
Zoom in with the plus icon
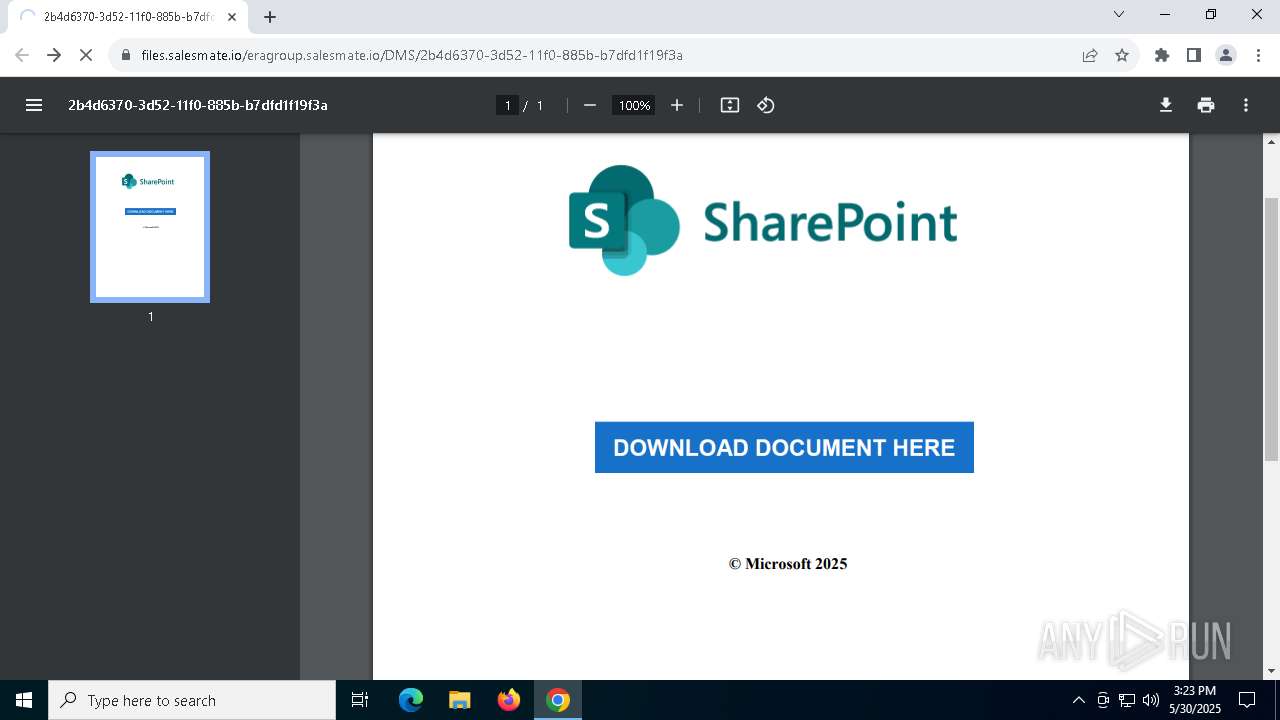coord(677,105)
